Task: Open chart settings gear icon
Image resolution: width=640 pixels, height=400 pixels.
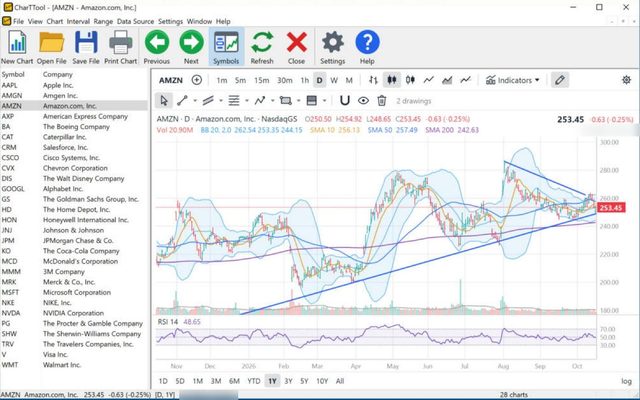Action: [x=626, y=80]
